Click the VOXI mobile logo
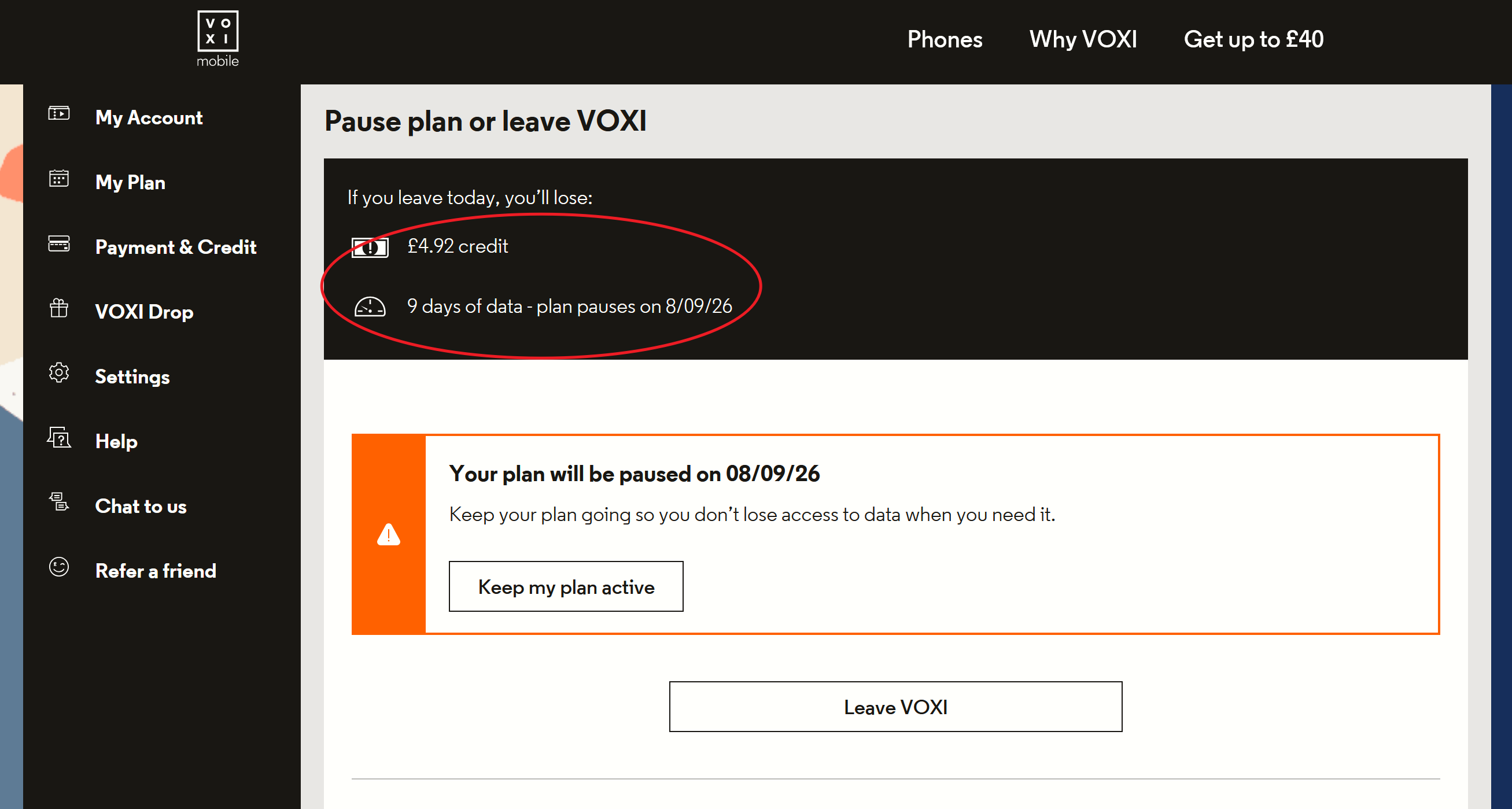Viewport: 1512px width, 809px height. 217,39
